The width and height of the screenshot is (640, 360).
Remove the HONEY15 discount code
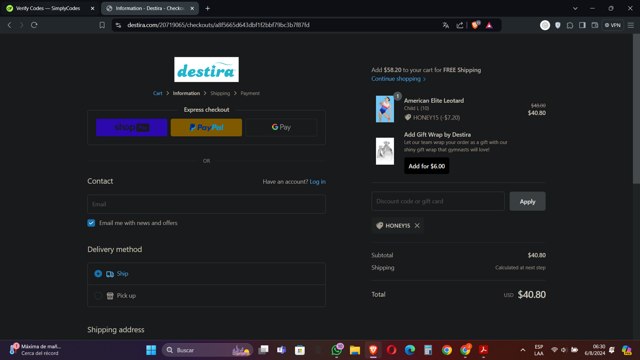(417, 226)
